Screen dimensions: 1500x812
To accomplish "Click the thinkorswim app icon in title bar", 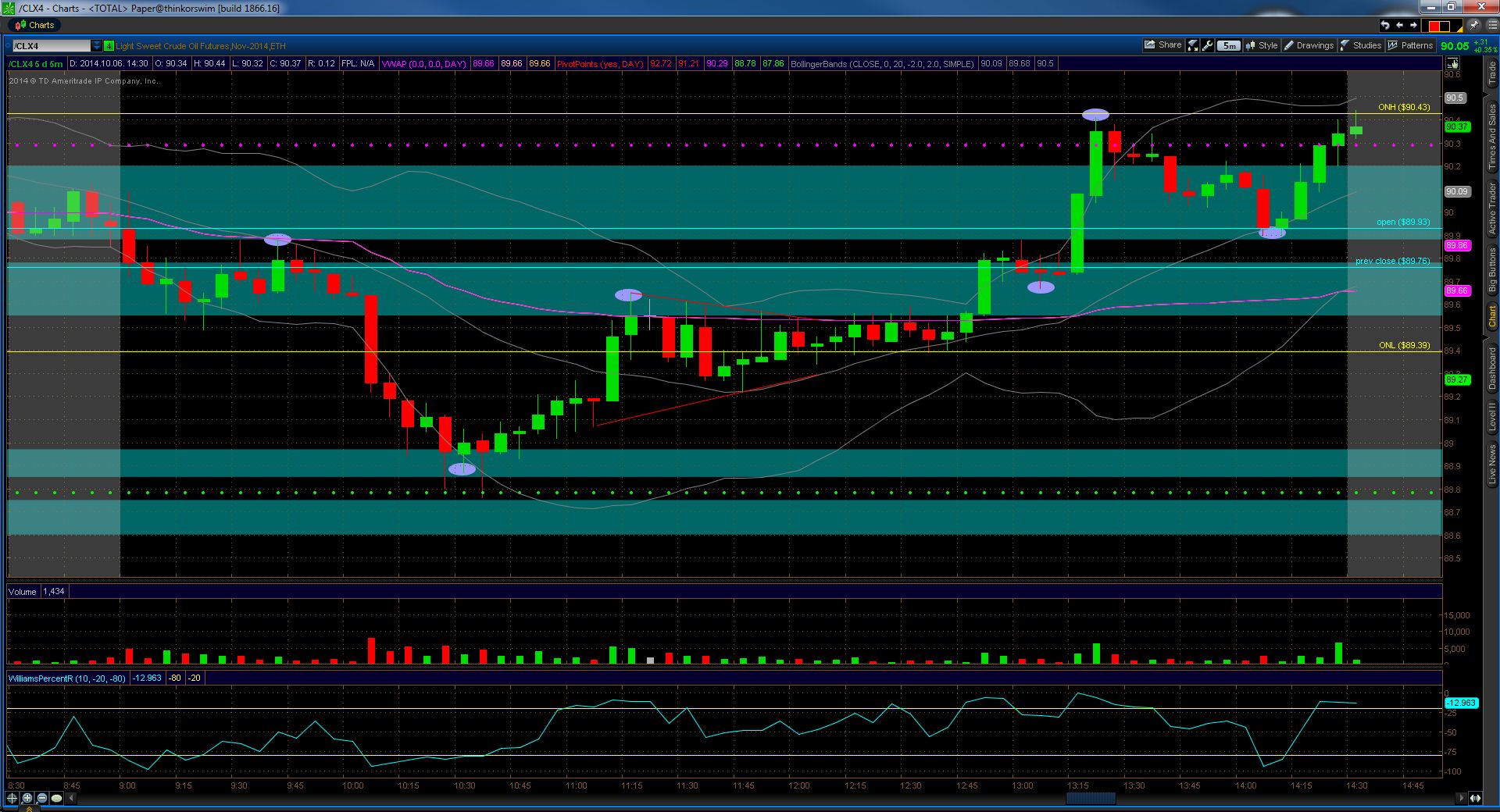I will point(9,8).
